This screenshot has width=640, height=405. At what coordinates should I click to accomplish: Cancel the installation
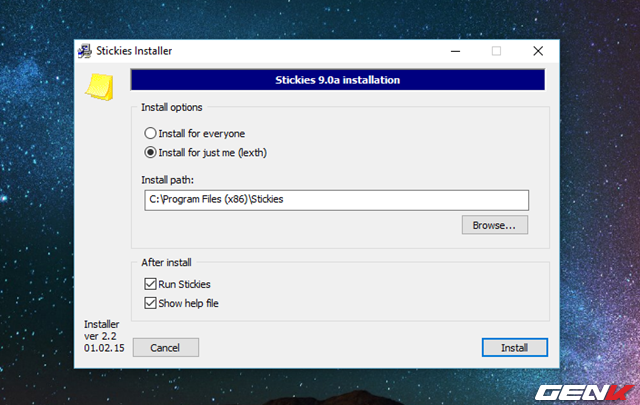coord(166,347)
